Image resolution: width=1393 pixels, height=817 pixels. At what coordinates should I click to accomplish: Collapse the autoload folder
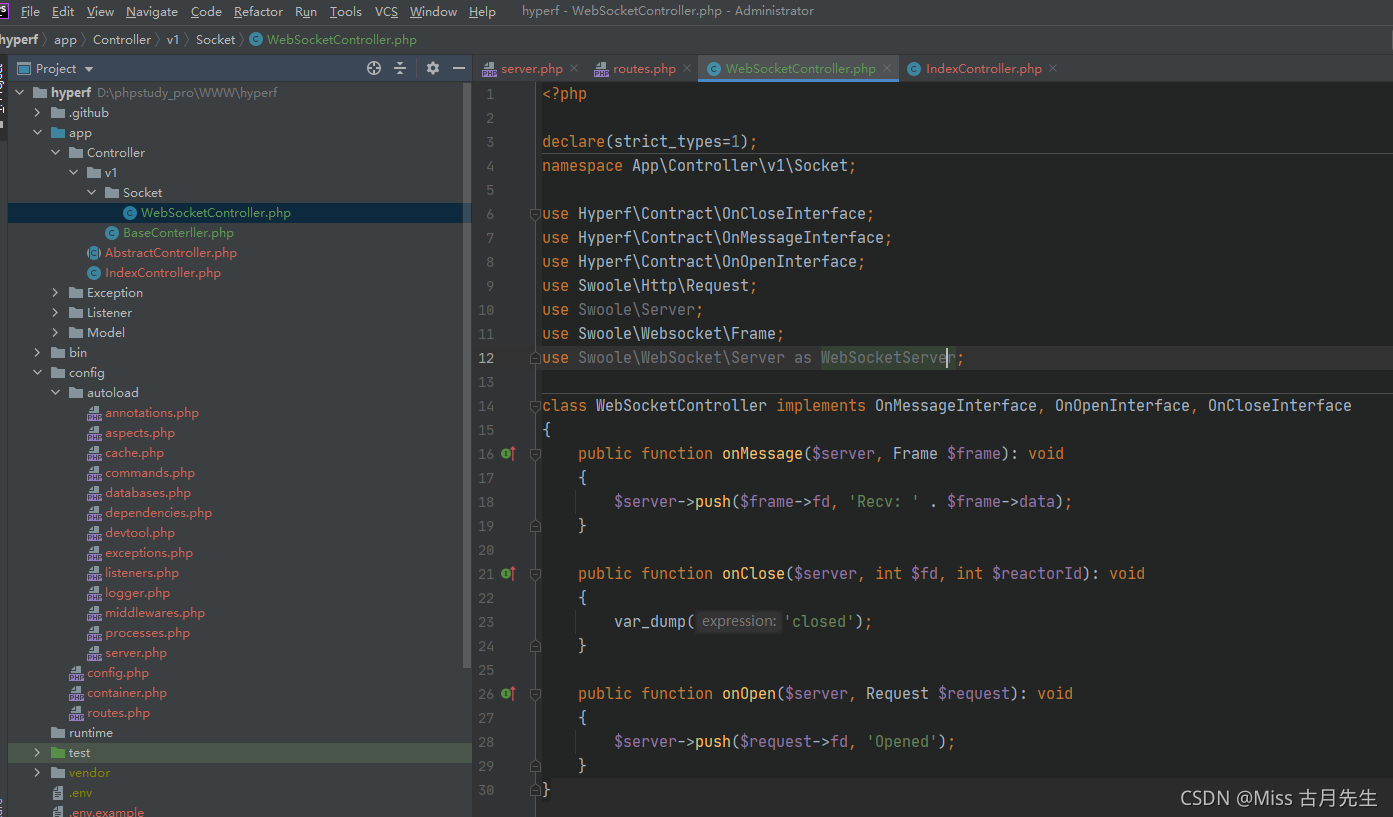tap(56, 393)
